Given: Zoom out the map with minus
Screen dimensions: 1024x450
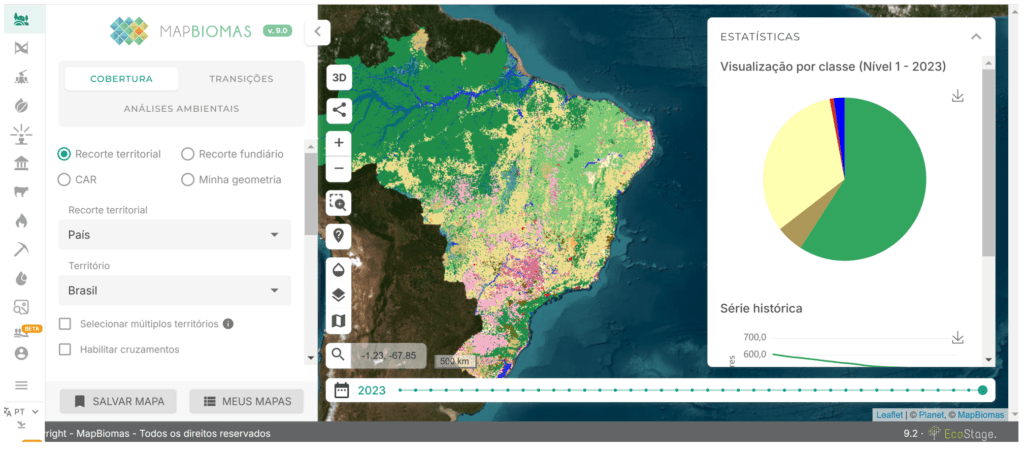Looking at the screenshot, I should [339, 169].
